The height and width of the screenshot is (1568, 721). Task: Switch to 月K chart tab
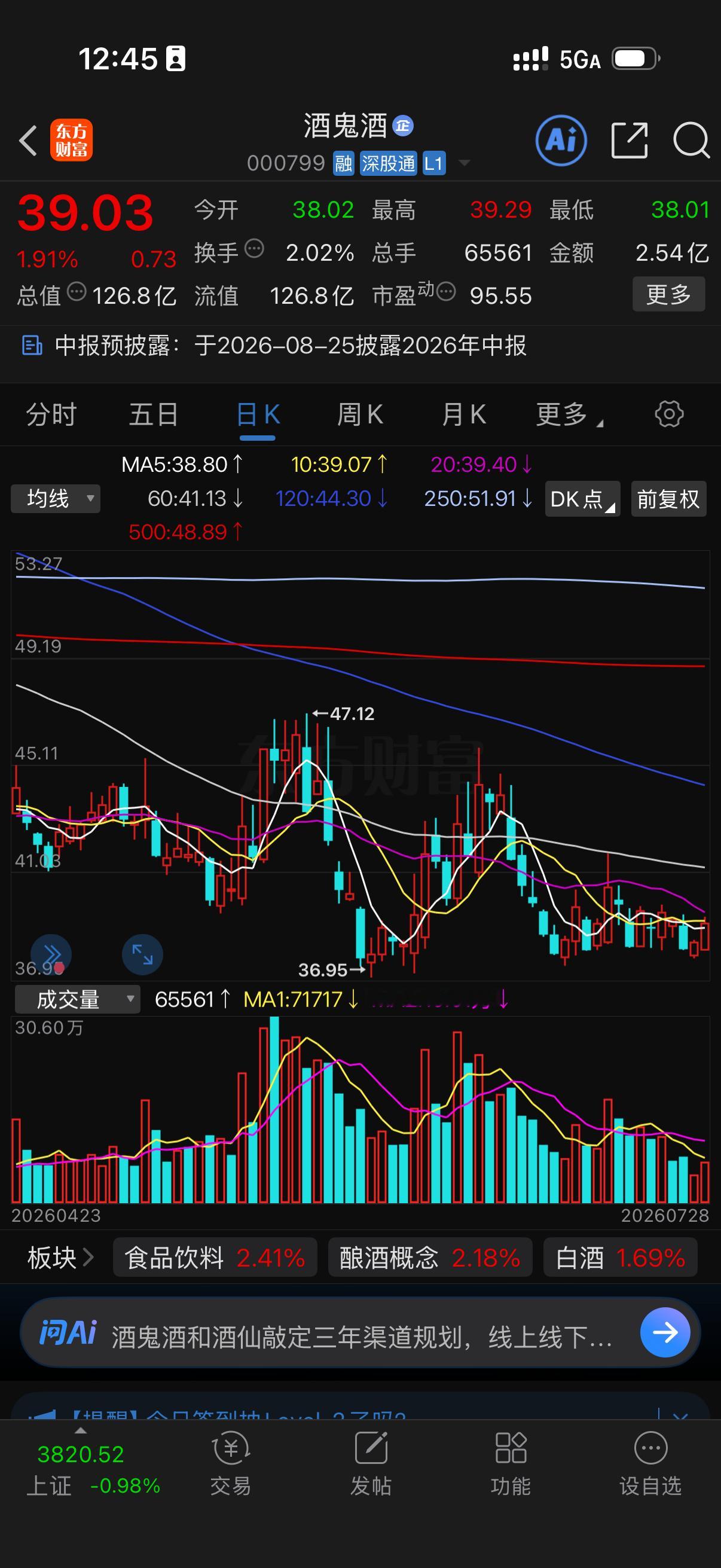pos(464,415)
